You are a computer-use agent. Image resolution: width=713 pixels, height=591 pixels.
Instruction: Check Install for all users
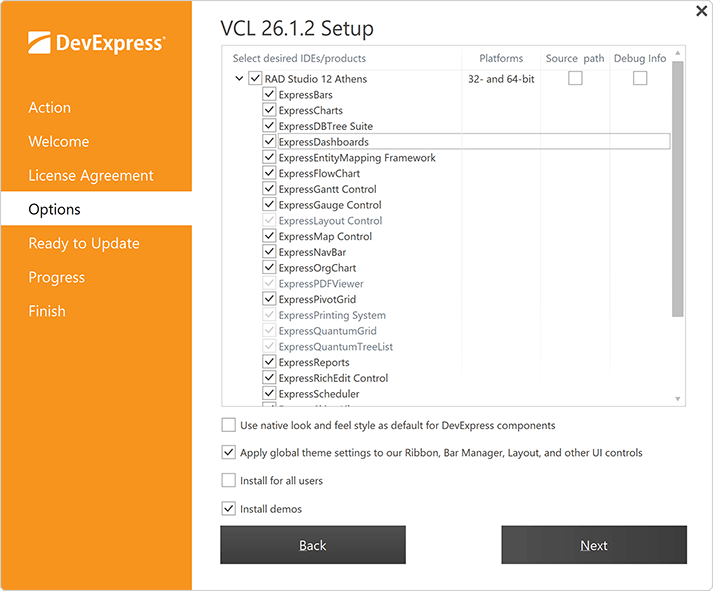[228, 480]
